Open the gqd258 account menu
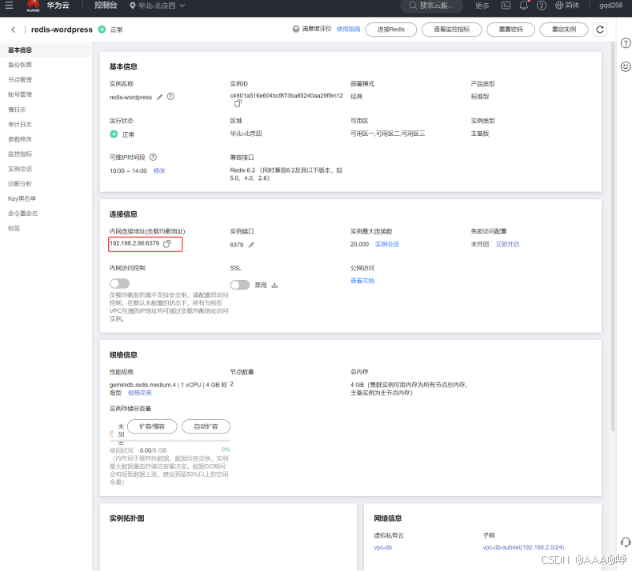 611,6
